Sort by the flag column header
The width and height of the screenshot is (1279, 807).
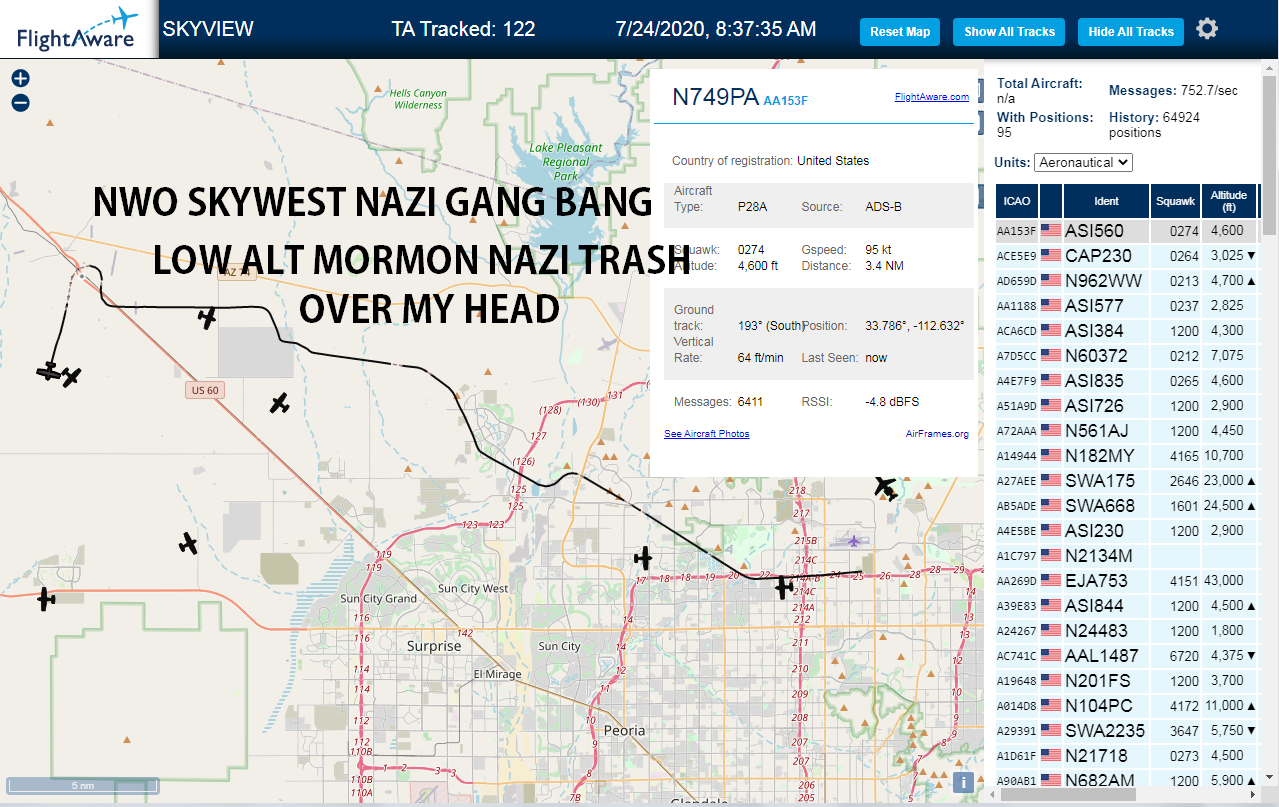(1051, 201)
